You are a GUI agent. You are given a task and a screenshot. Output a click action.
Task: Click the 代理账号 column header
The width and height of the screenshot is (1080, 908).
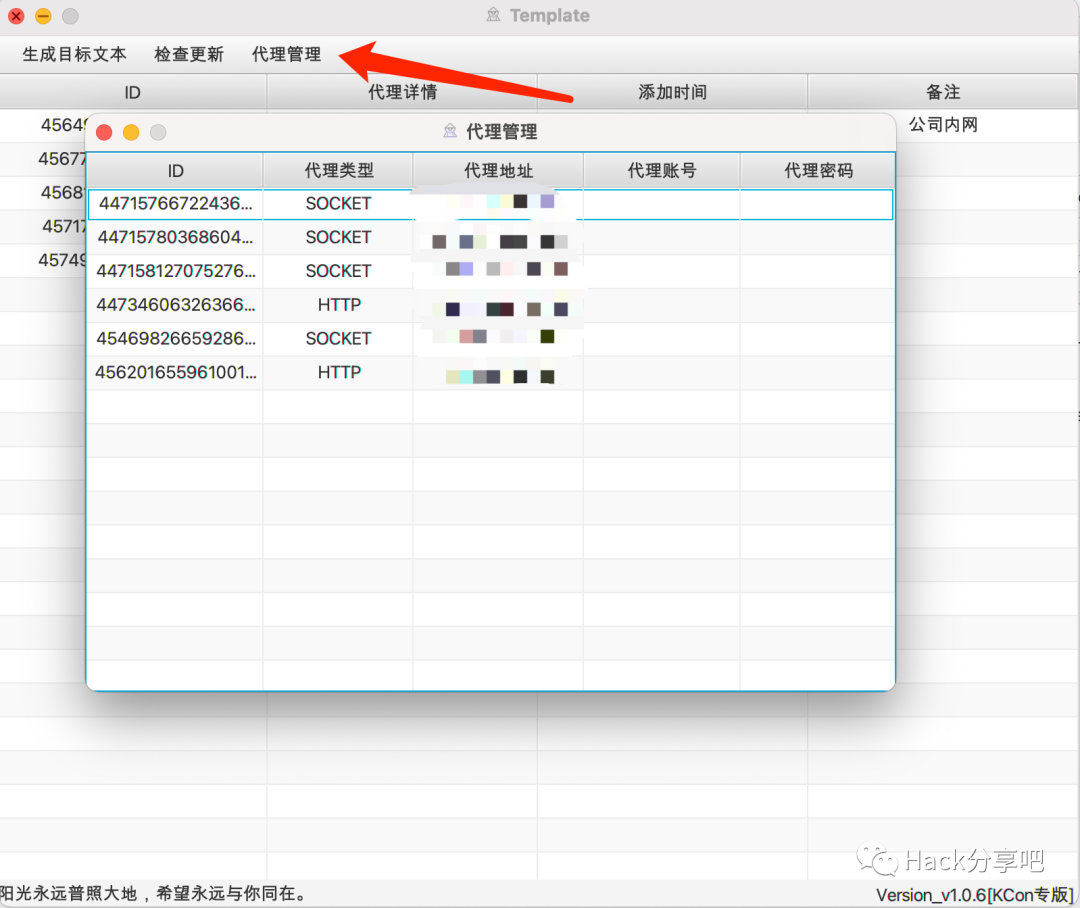[661, 170]
